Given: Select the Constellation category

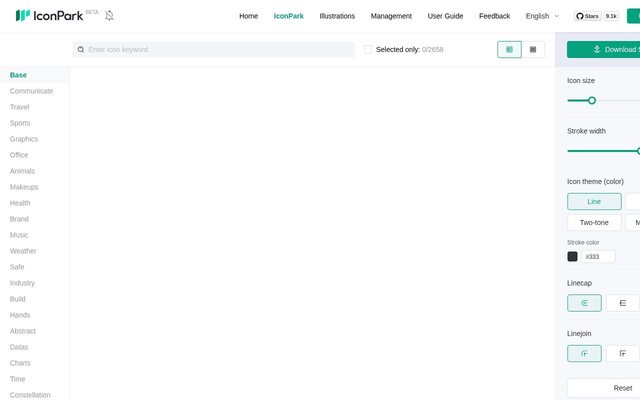Looking at the screenshot, I should (x=30, y=395).
